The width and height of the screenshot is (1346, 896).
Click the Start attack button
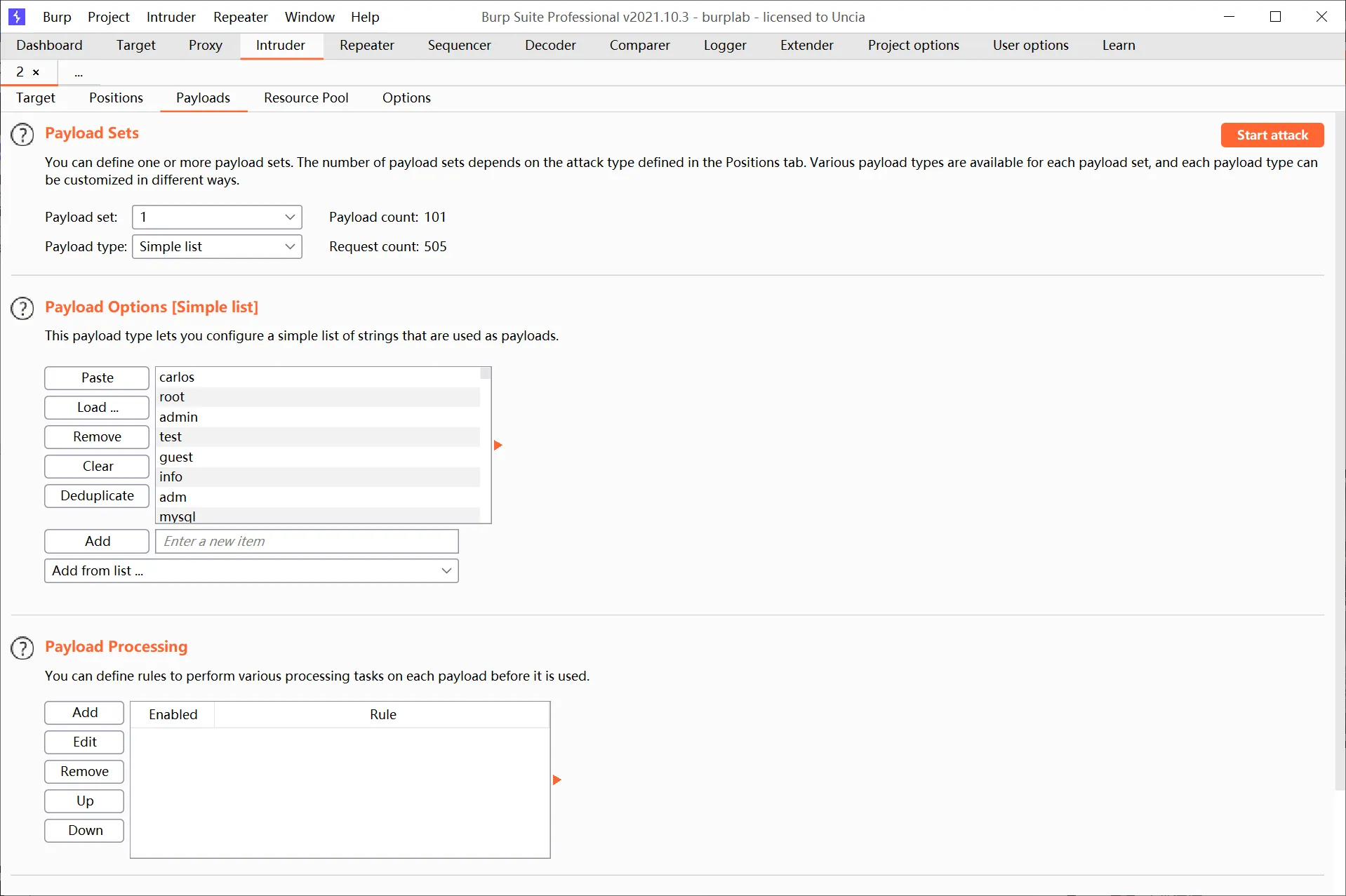click(1272, 135)
